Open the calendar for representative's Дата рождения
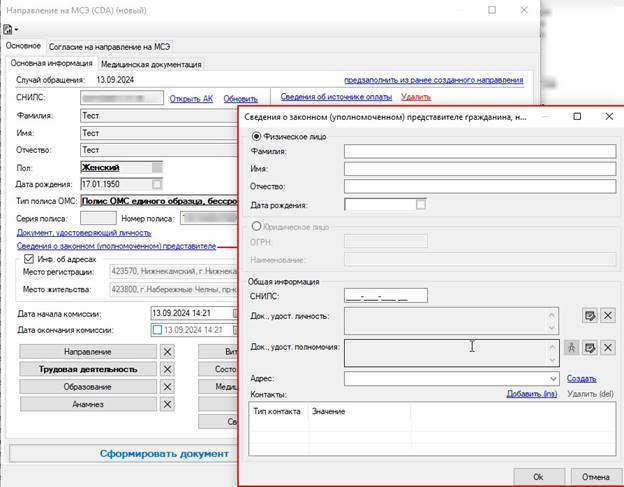Screen dimensions: 624x487 point(421,205)
